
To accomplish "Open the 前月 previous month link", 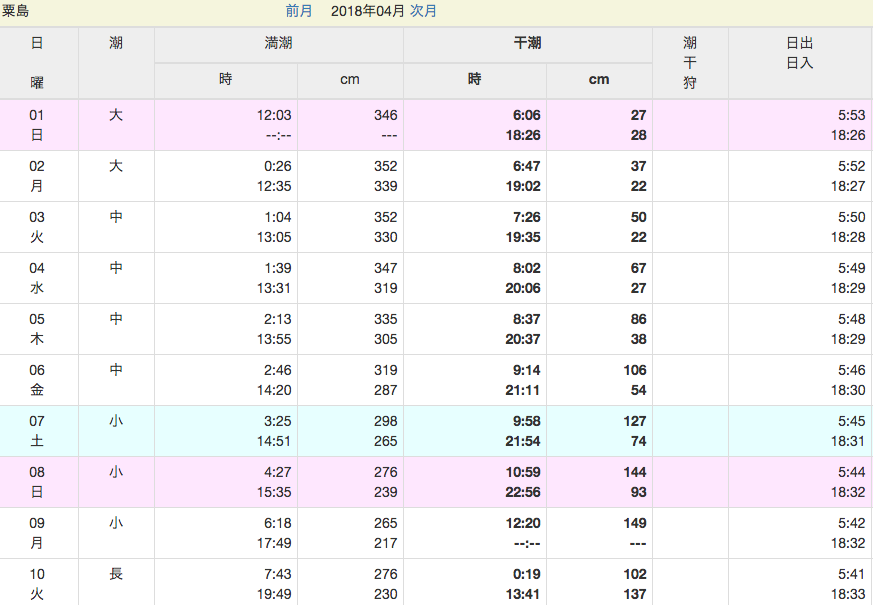I will [x=299, y=12].
